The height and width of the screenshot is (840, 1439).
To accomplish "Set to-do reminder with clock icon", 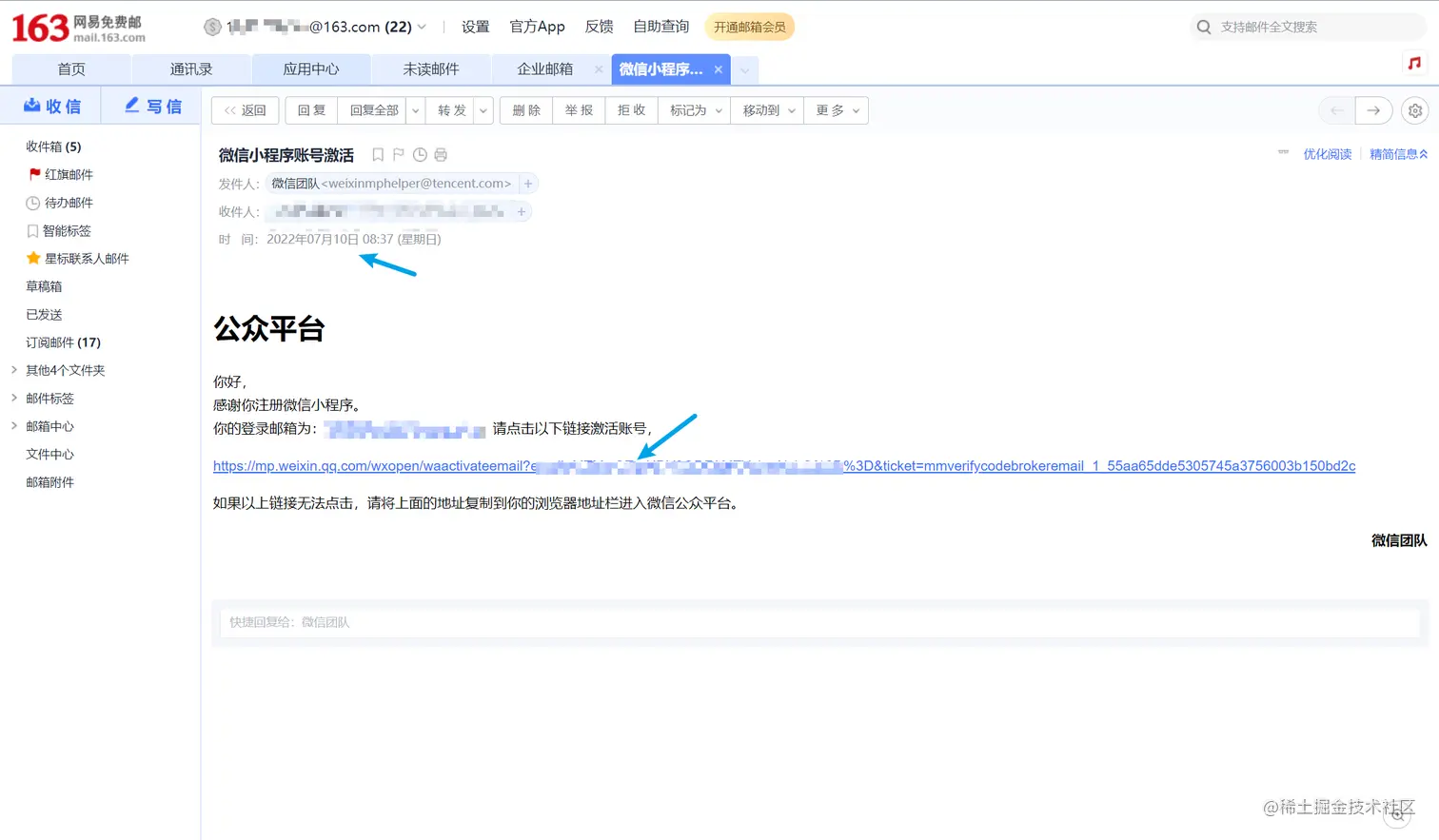I will click(x=420, y=155).
